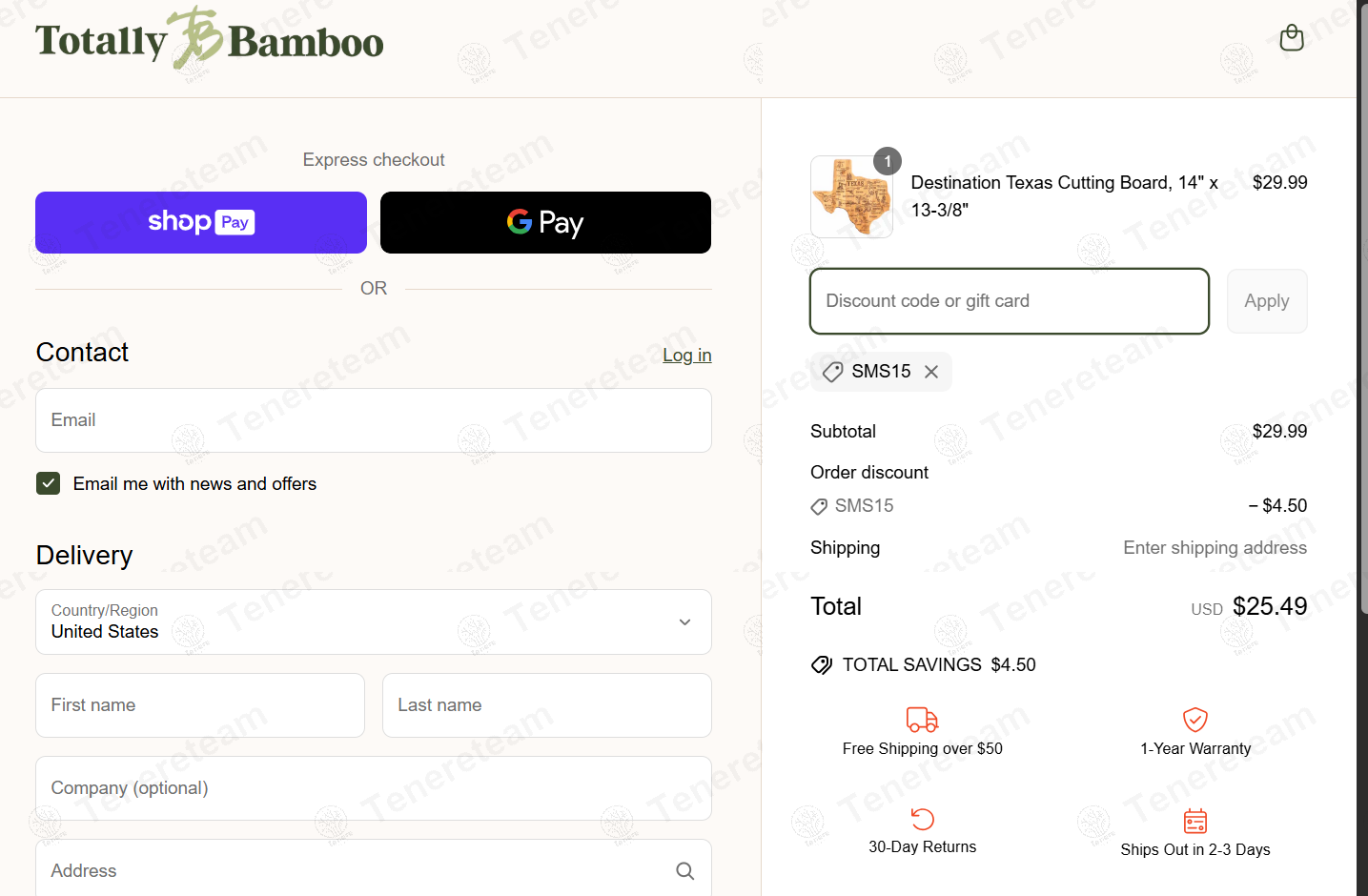The width and height of the screenshot is (1368, 896).
Task: Click the address search magnifier icon
Action: [684, 870]
